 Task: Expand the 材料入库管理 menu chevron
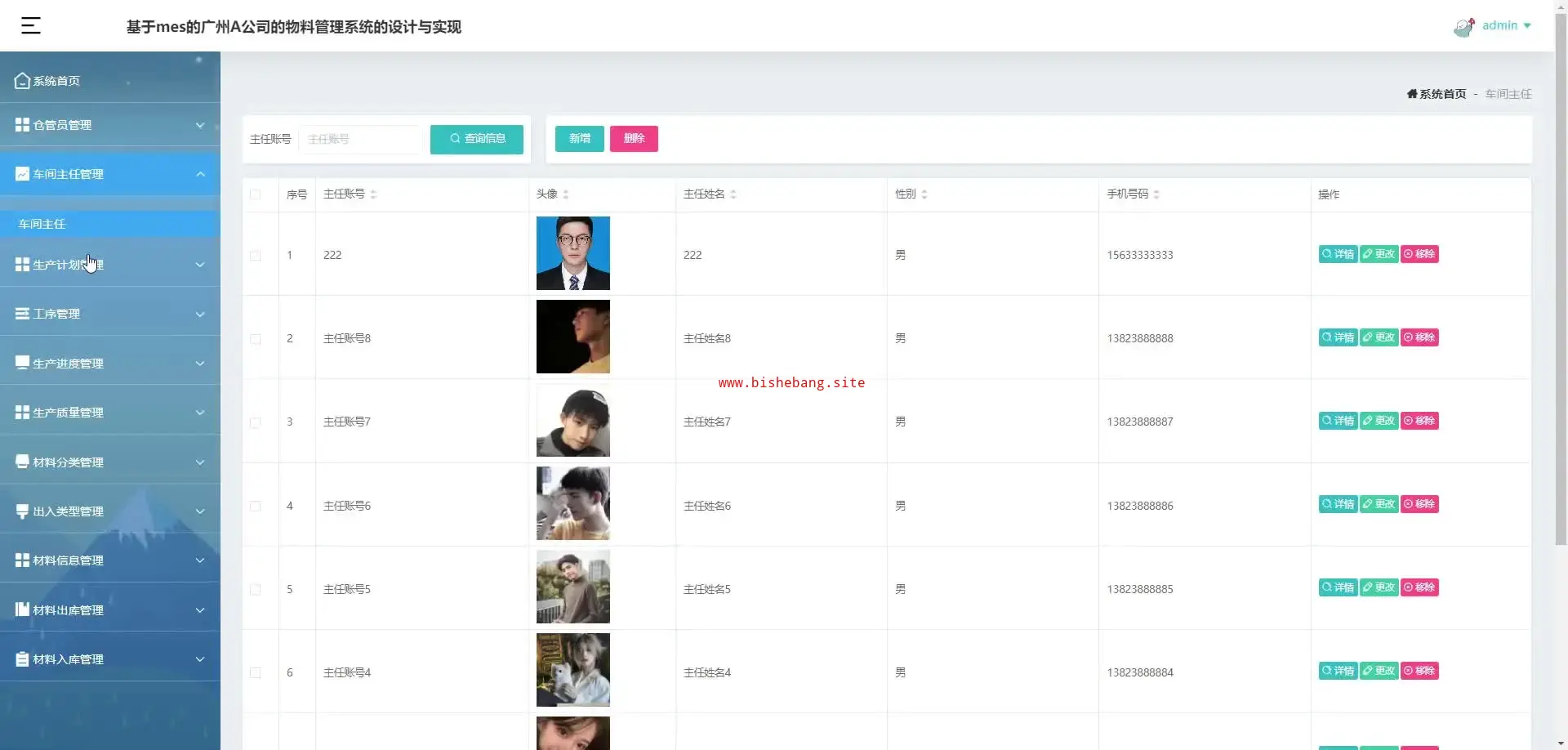pyautogui.click(x=200, y=659)
